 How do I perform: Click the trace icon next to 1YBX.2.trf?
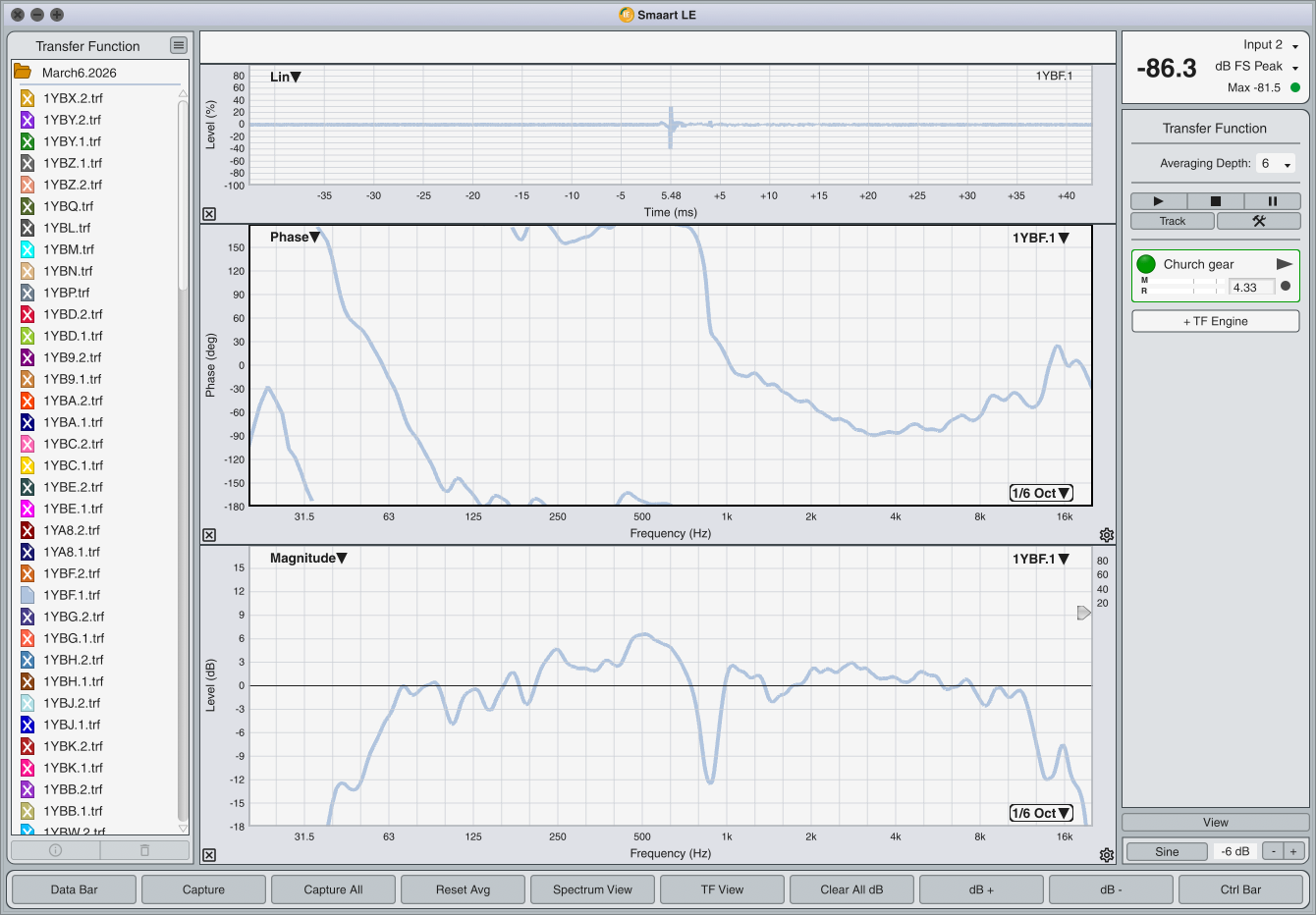[27, 98]
